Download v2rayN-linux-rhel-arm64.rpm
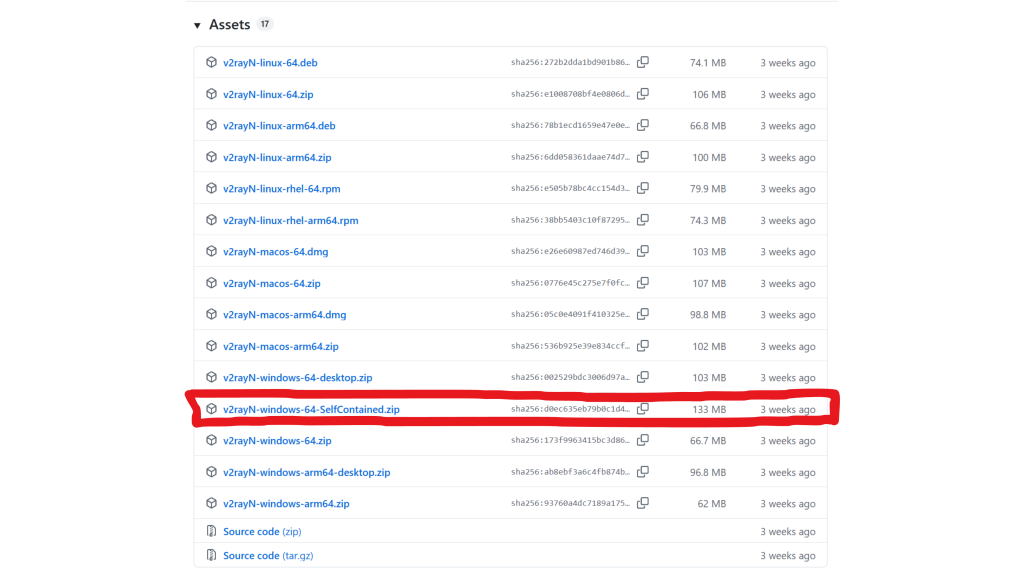 pyautogui.click(x=290, y=220)
